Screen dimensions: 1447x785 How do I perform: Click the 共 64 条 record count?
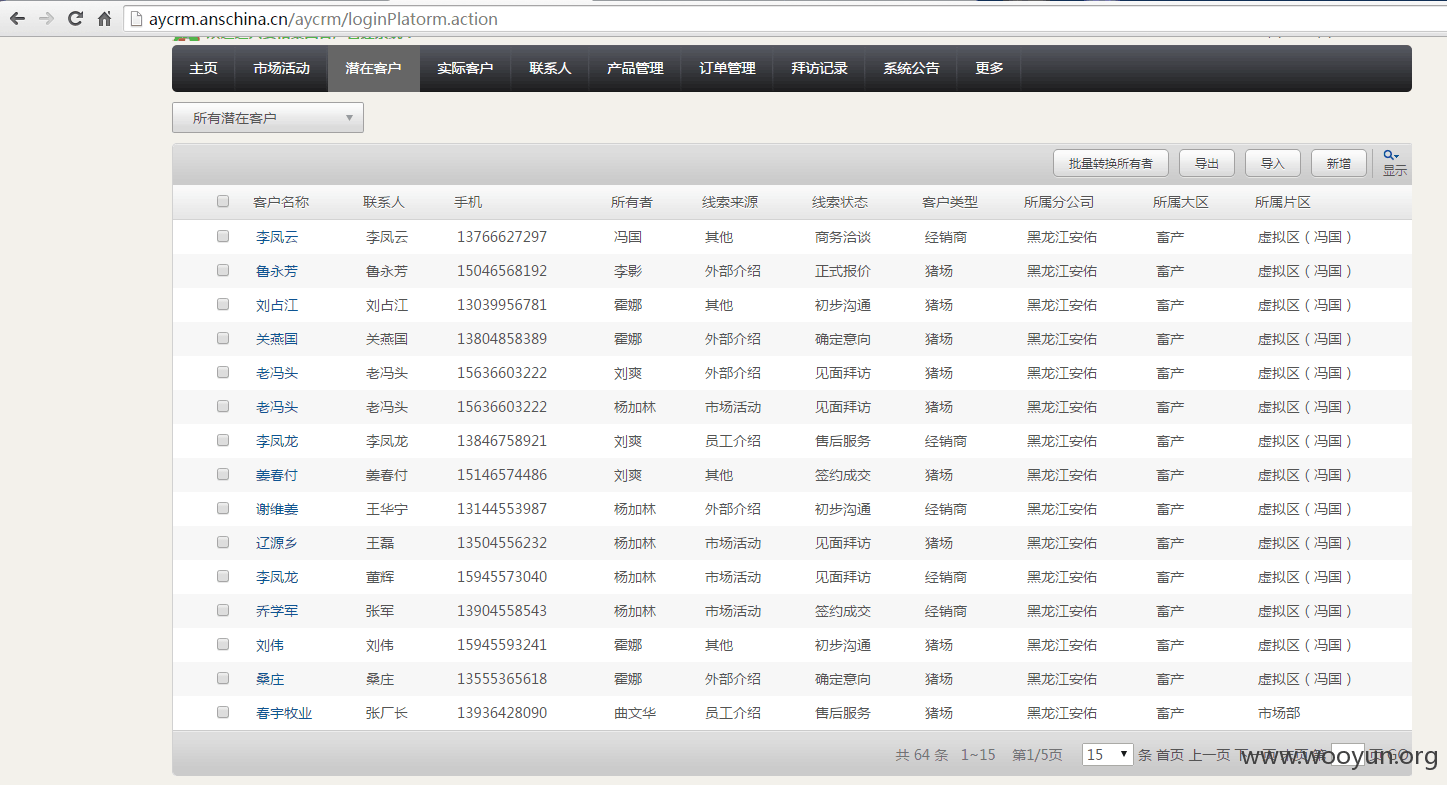921,755
